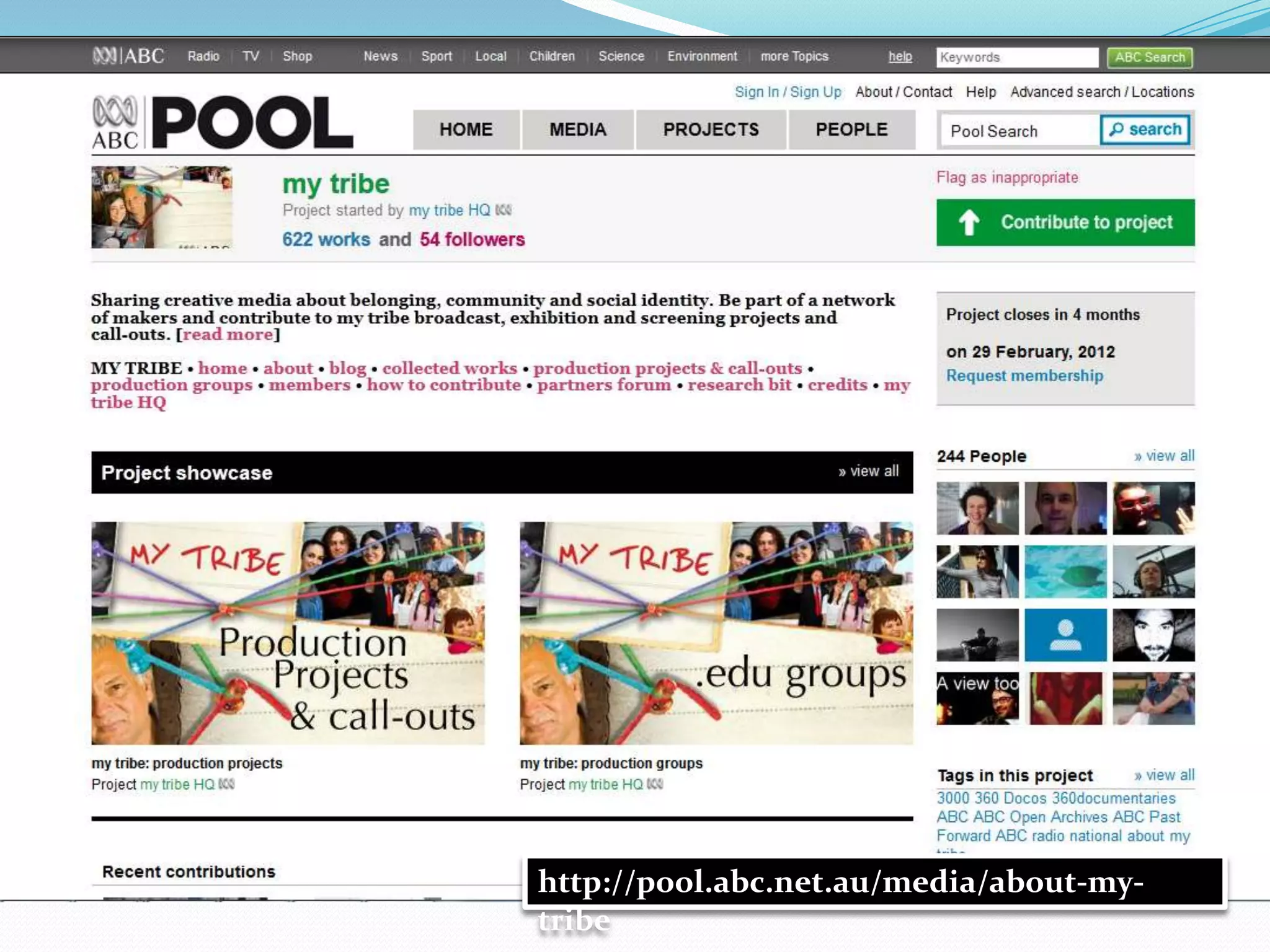Viewport: 1270px width, 952px height.
Task: Click view all next to 244 People
Action: [x=1164, y=456]
